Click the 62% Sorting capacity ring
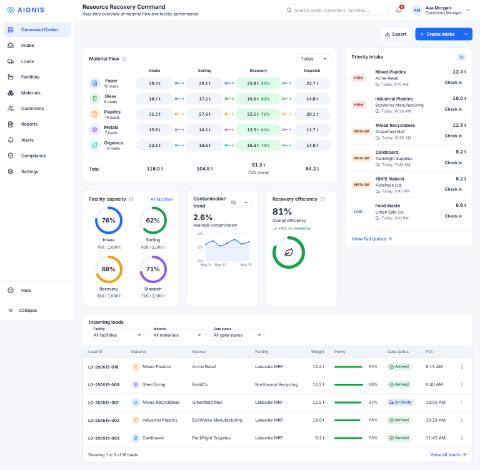 [153, 220]
